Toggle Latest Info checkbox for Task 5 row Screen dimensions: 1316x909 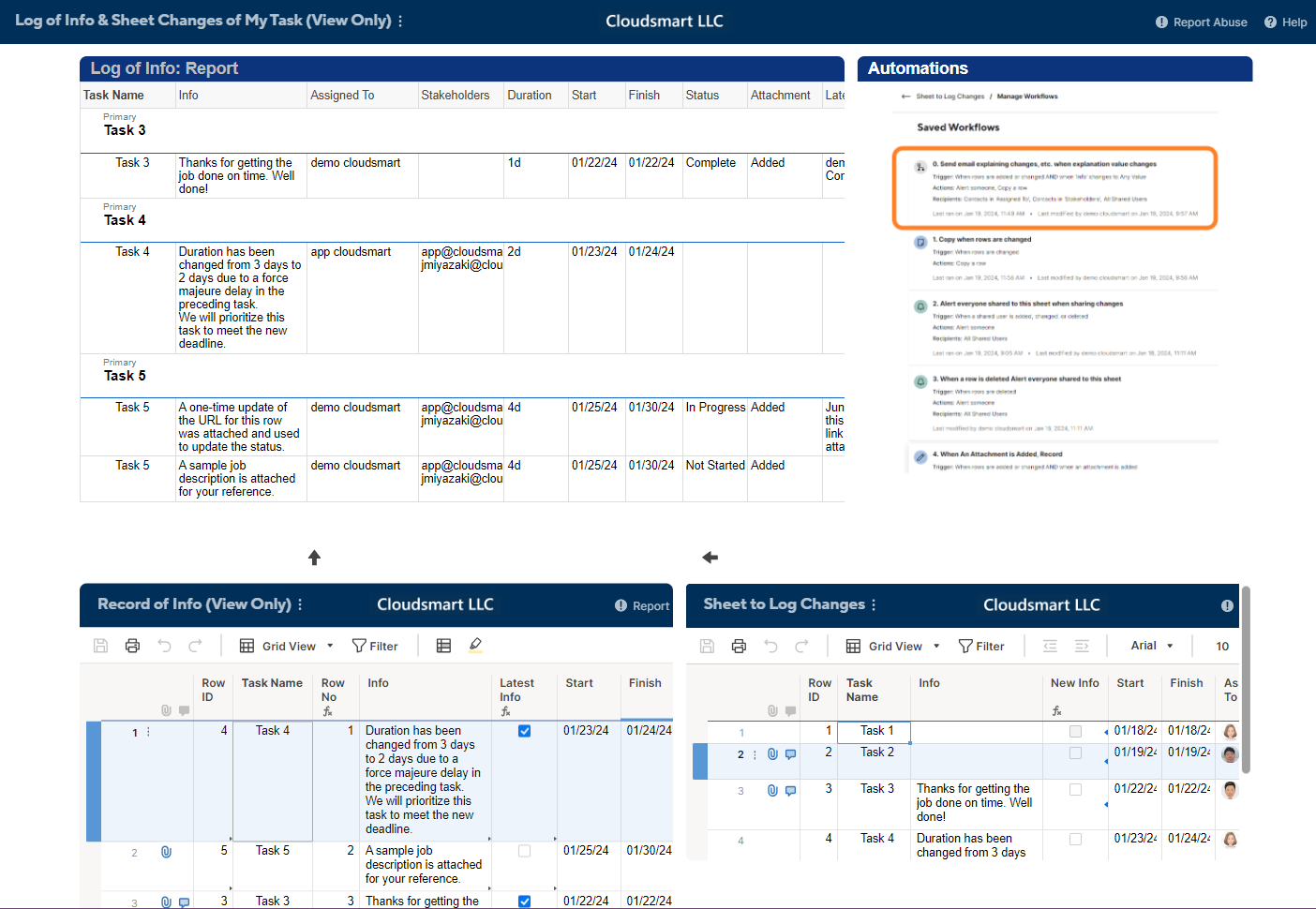point(524,851)
